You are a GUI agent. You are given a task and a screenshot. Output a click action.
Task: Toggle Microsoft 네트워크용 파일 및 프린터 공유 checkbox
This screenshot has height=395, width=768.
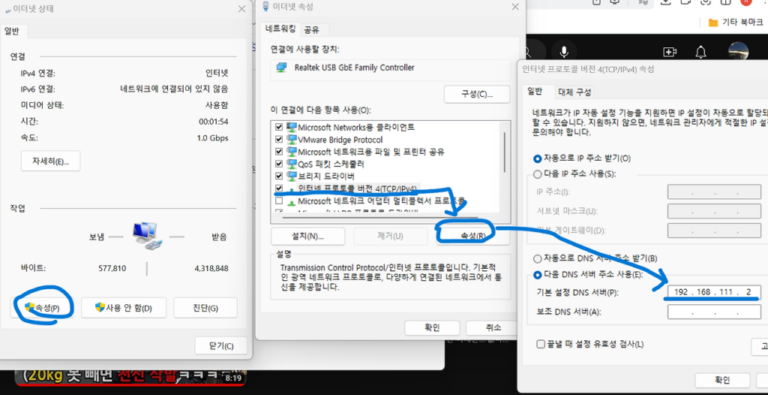click(x=279, y=152)
